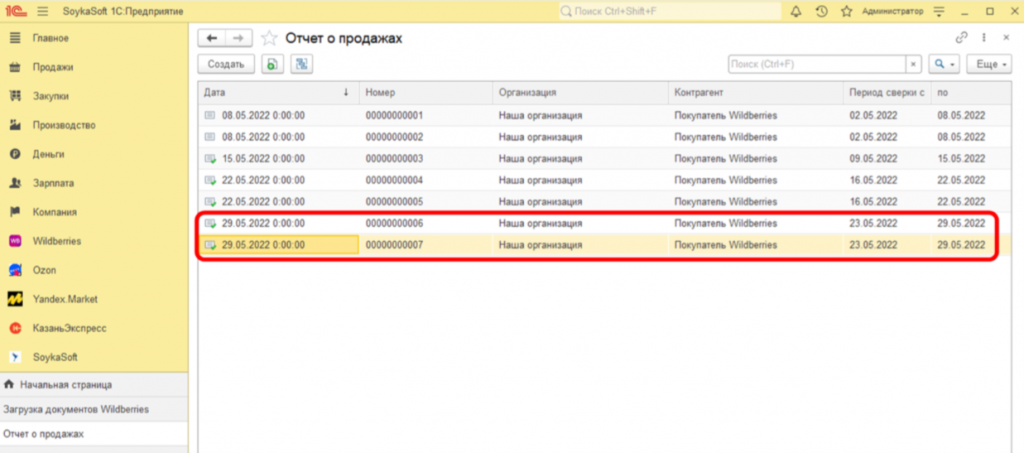This screenshot has width=1024, height=453.
Task: Copy link to this form icon
Action: (962, 37)
